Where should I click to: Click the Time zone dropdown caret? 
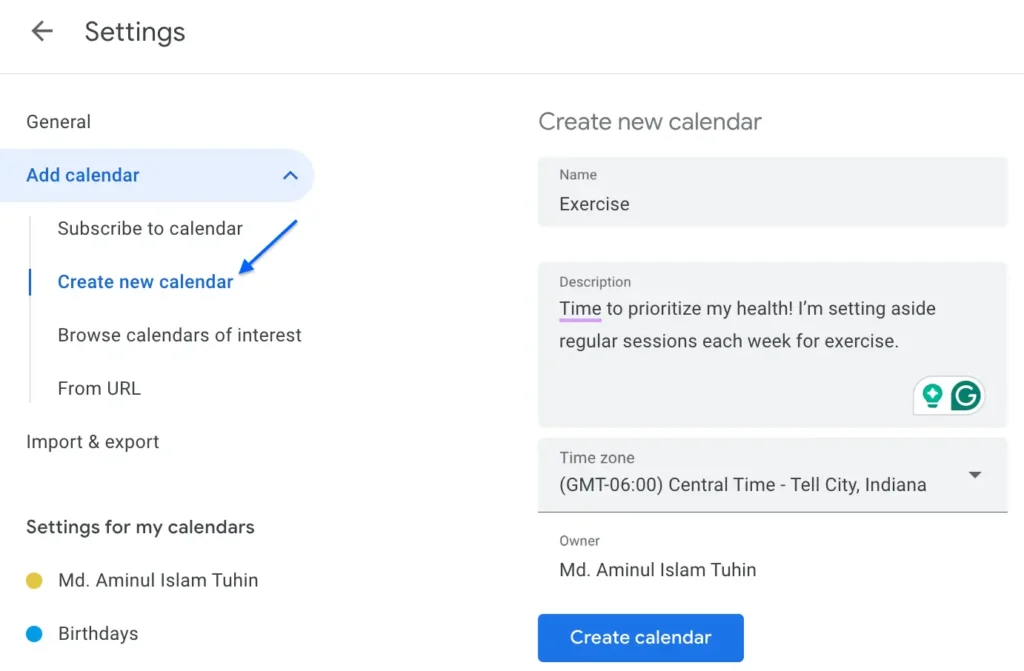coord(974,475)
